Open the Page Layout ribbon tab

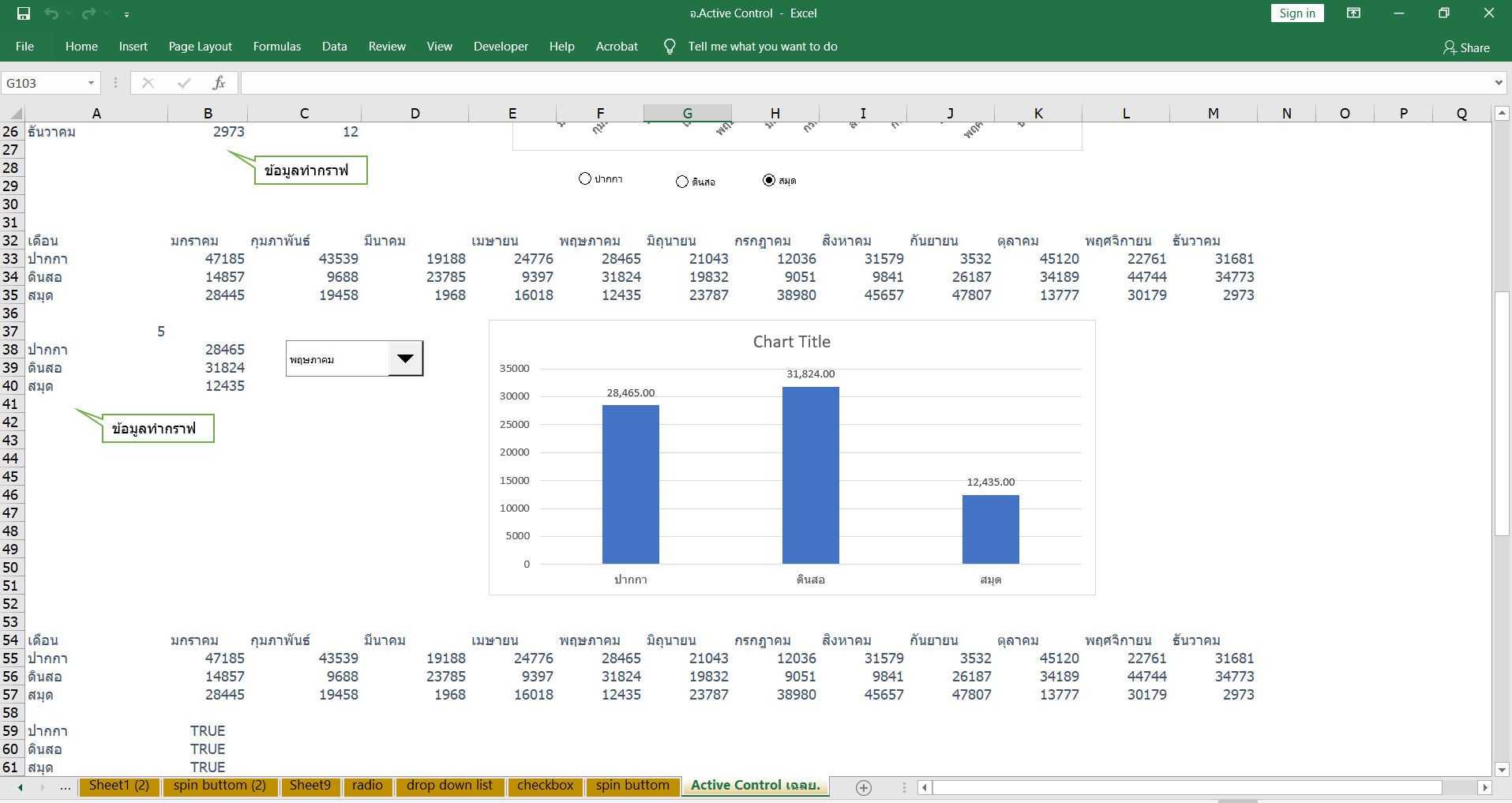(200, 47)
